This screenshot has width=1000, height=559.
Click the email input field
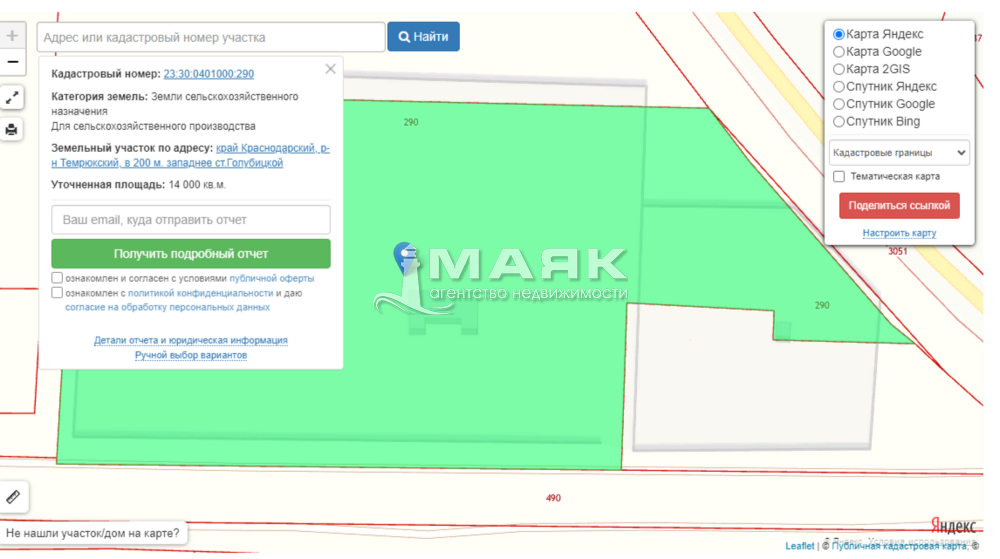coord(191,220)
